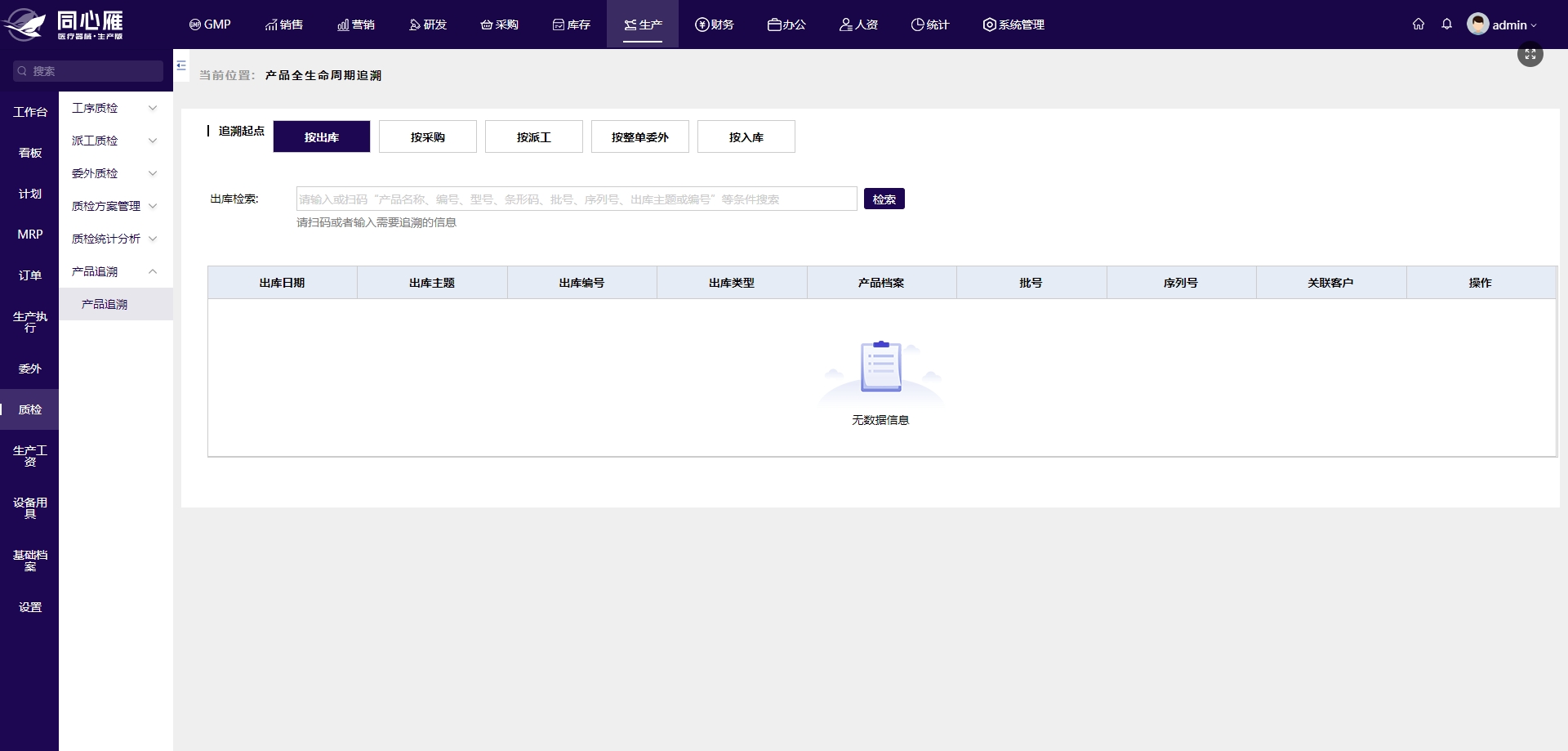Select the 按出库 trace start tab
The width and height of the screenshot is (1568, 751).
(x=322, y=136)
